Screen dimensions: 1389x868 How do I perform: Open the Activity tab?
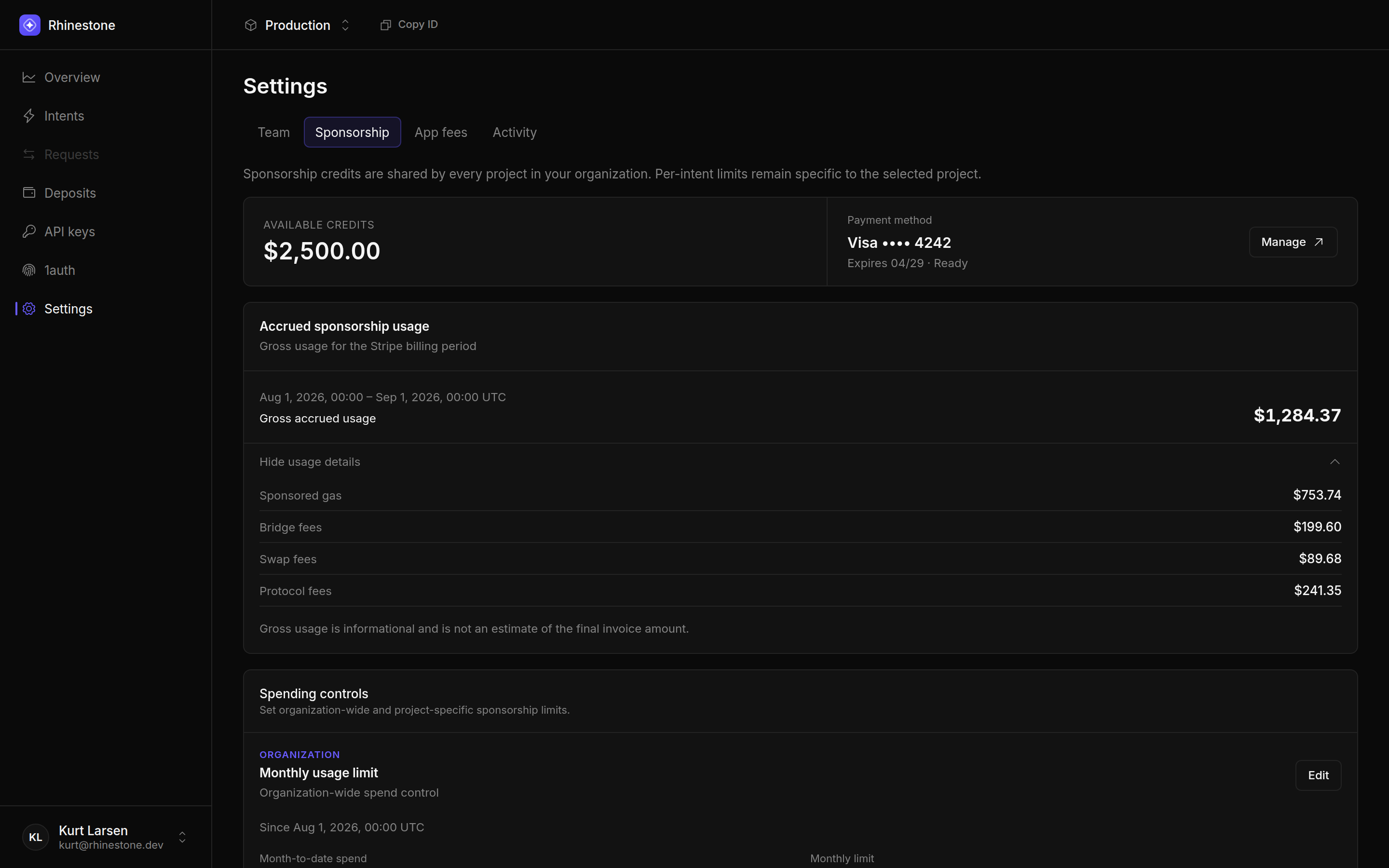[x=514, y=132]
